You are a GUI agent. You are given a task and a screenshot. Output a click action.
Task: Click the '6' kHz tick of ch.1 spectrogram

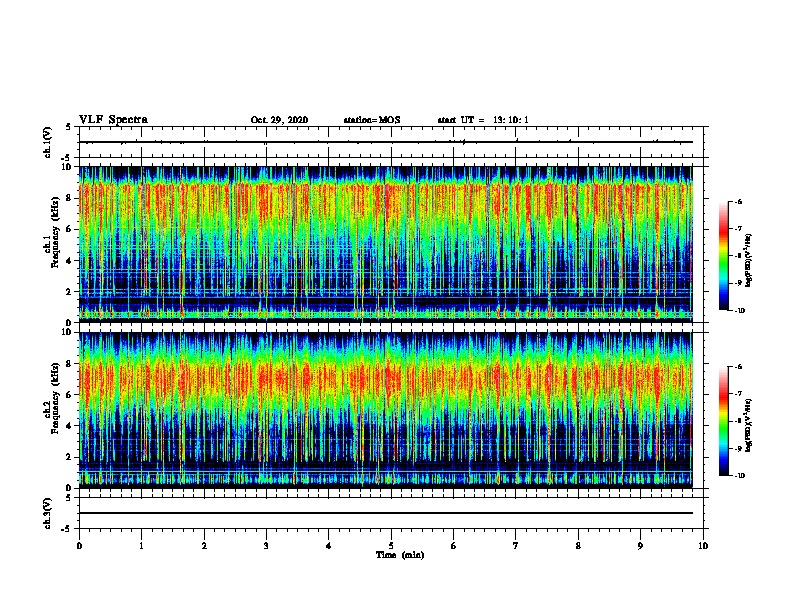pyautogui.click(x=69, y=229)
